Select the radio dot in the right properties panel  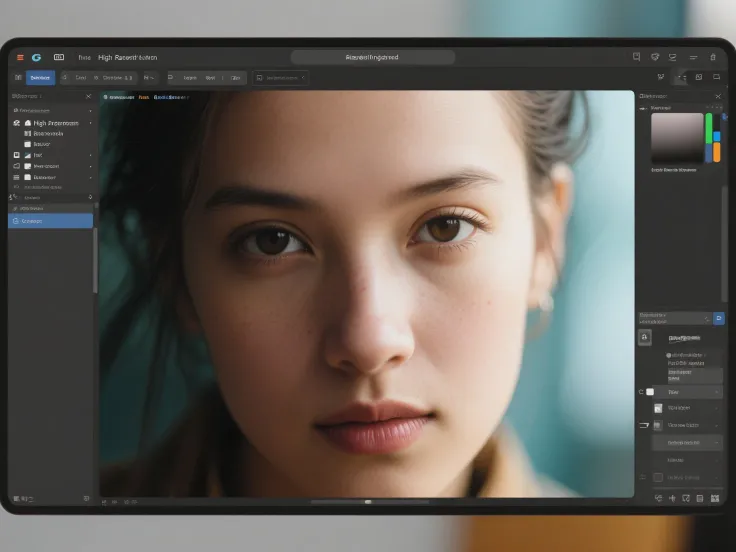pyautogui.click(x=669, y=355)
